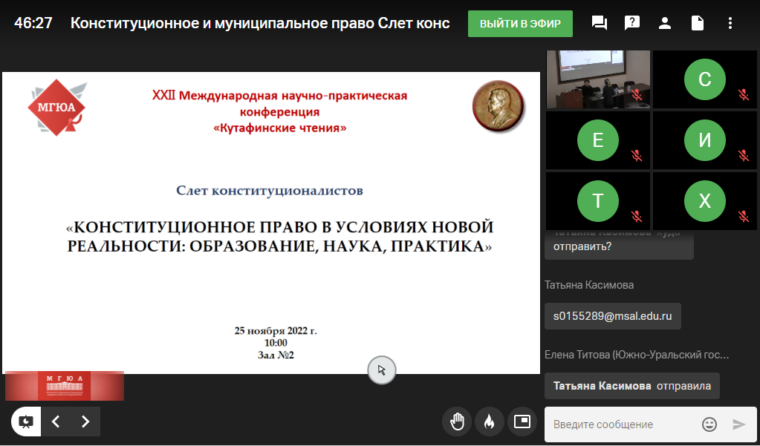This screenshot has width=760, height=446.
Task: Raise hand using the hand icon
Action: 457,421
